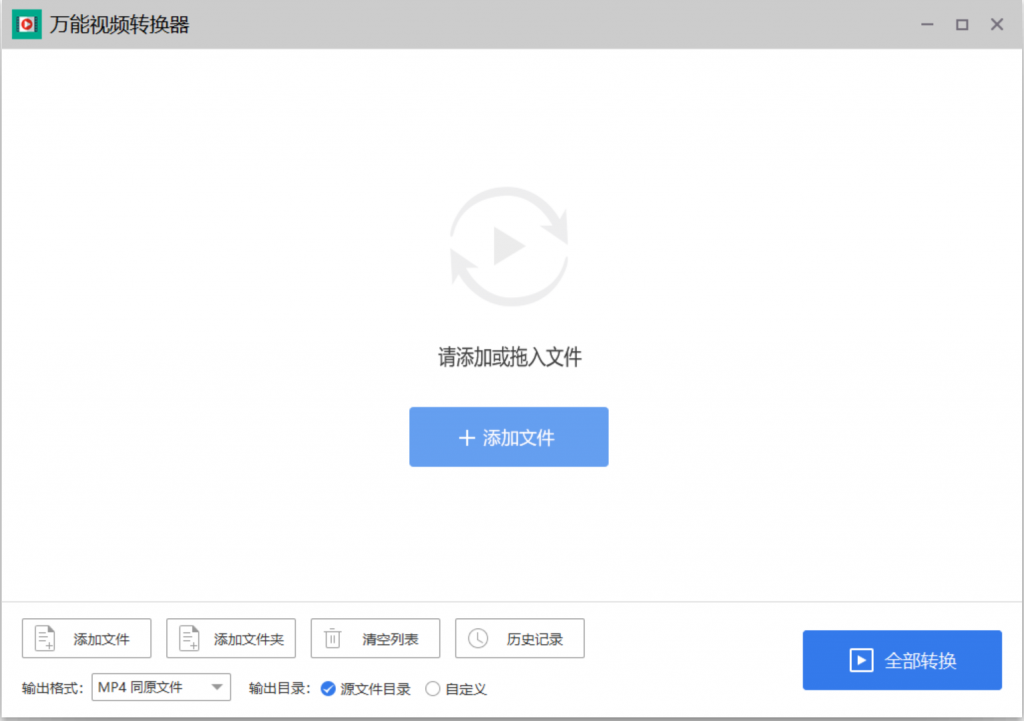Open the 输出格式 MP4 同原文件 dropdown
Viewport: 1024px width, 721px height.
pyautogui.click(x=161, y=687)
